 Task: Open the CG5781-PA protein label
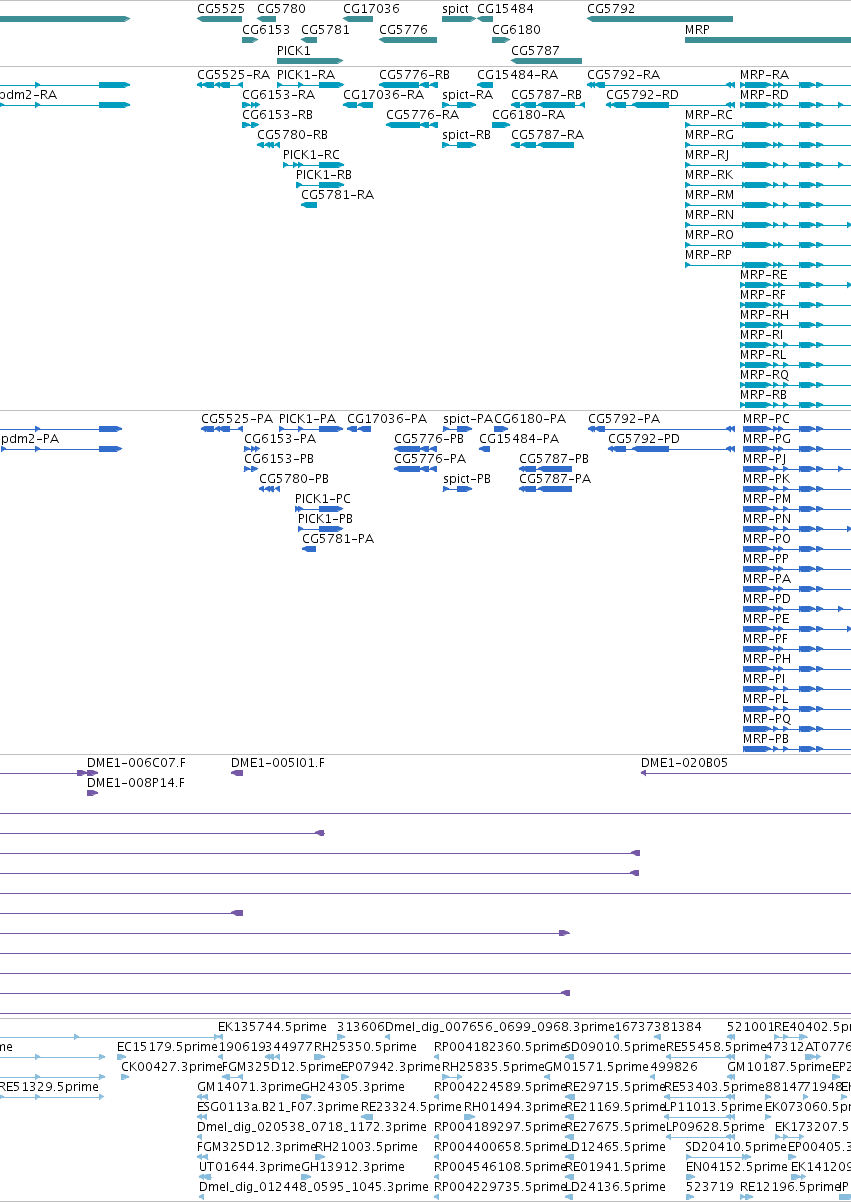338,539
